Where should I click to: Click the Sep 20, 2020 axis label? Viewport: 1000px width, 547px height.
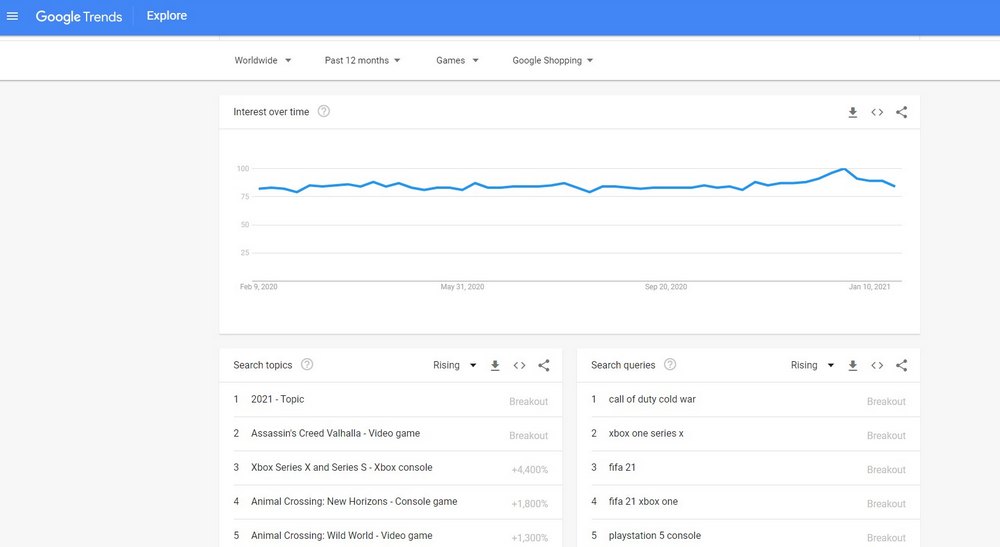666,287
